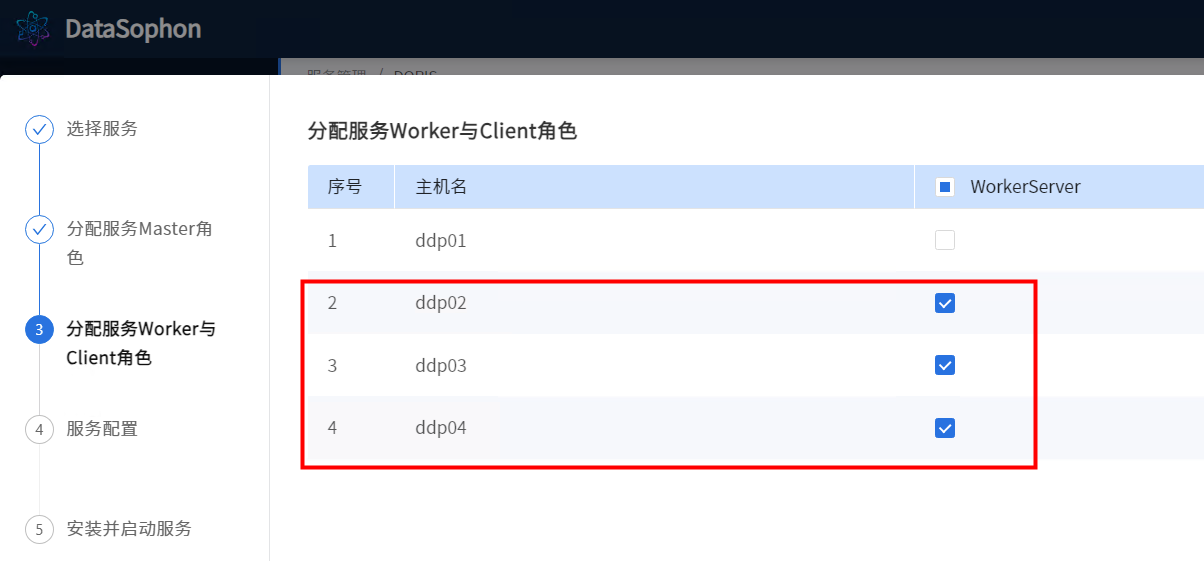
Task: Click the step 3 number circle
Action: 39,329
